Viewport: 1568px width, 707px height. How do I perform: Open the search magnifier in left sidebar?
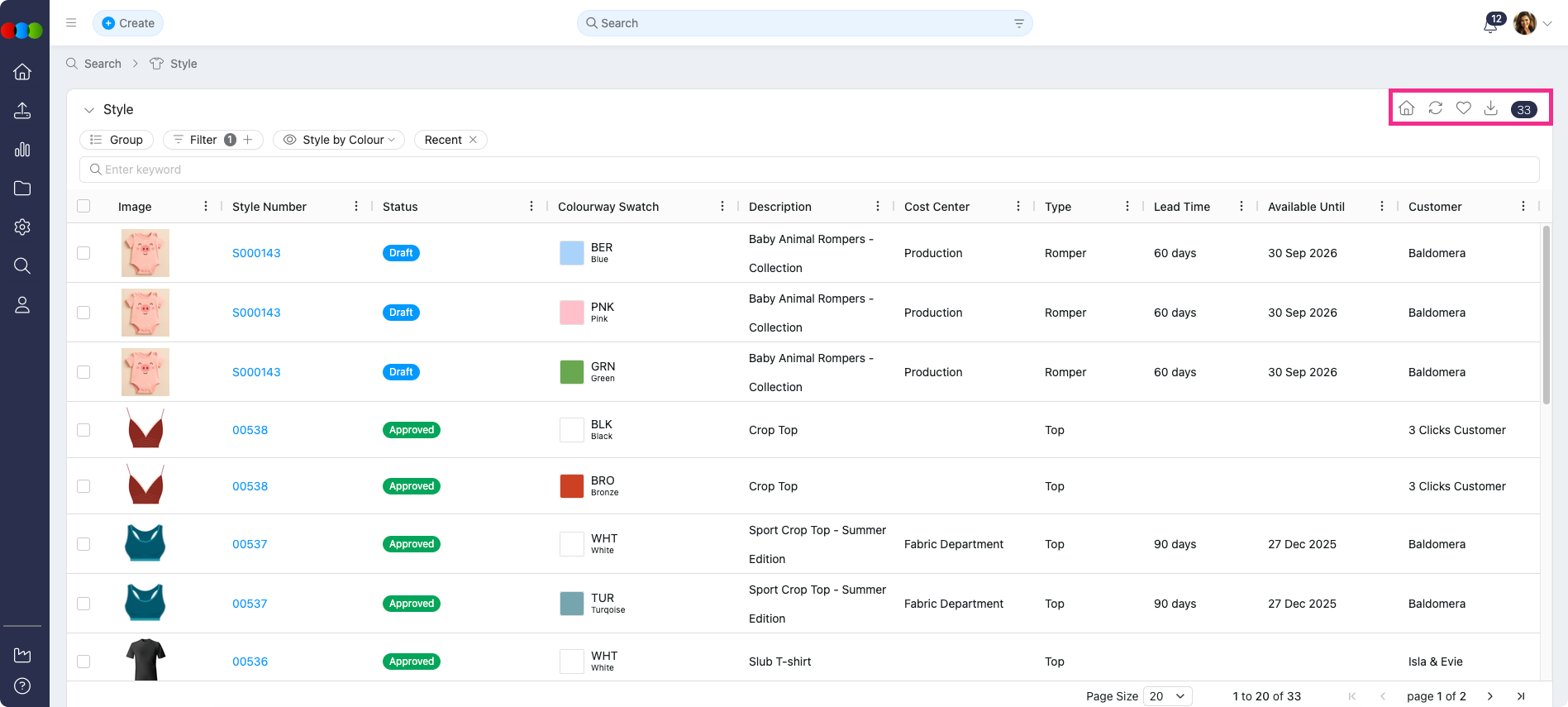22,265
